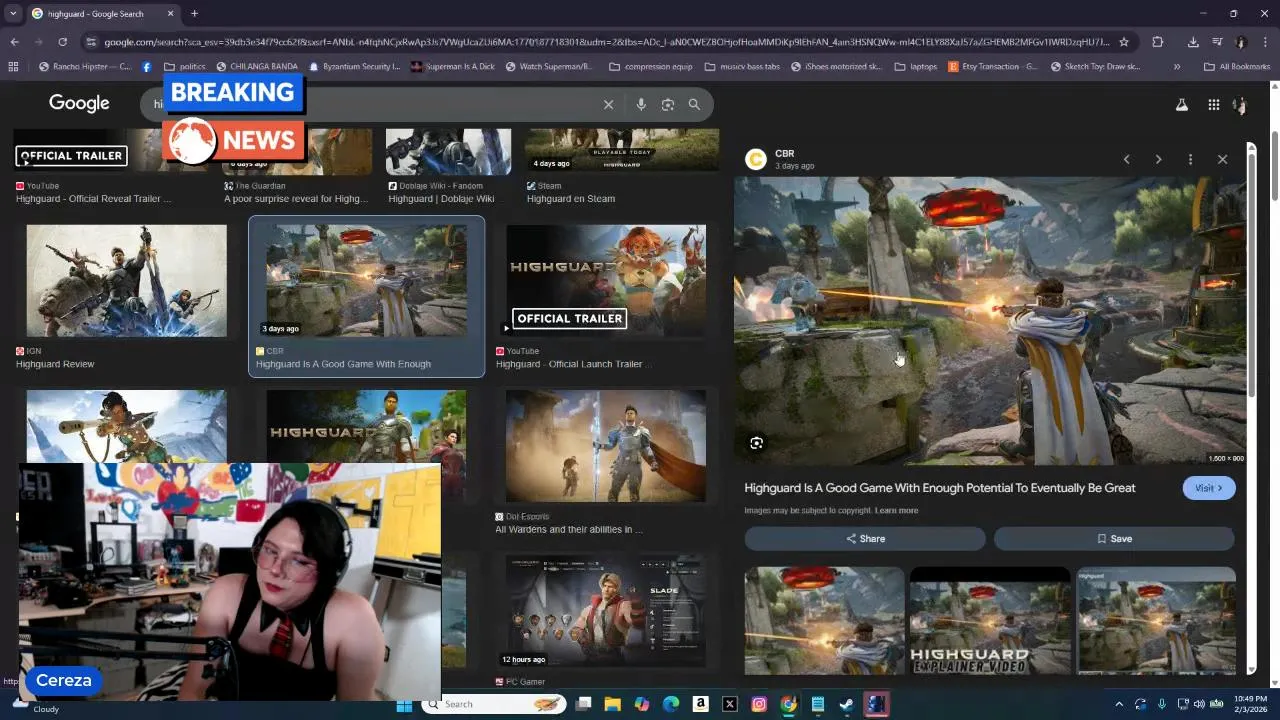
Task: Search inside this image with the lens icon
Action: click(756, 443)
